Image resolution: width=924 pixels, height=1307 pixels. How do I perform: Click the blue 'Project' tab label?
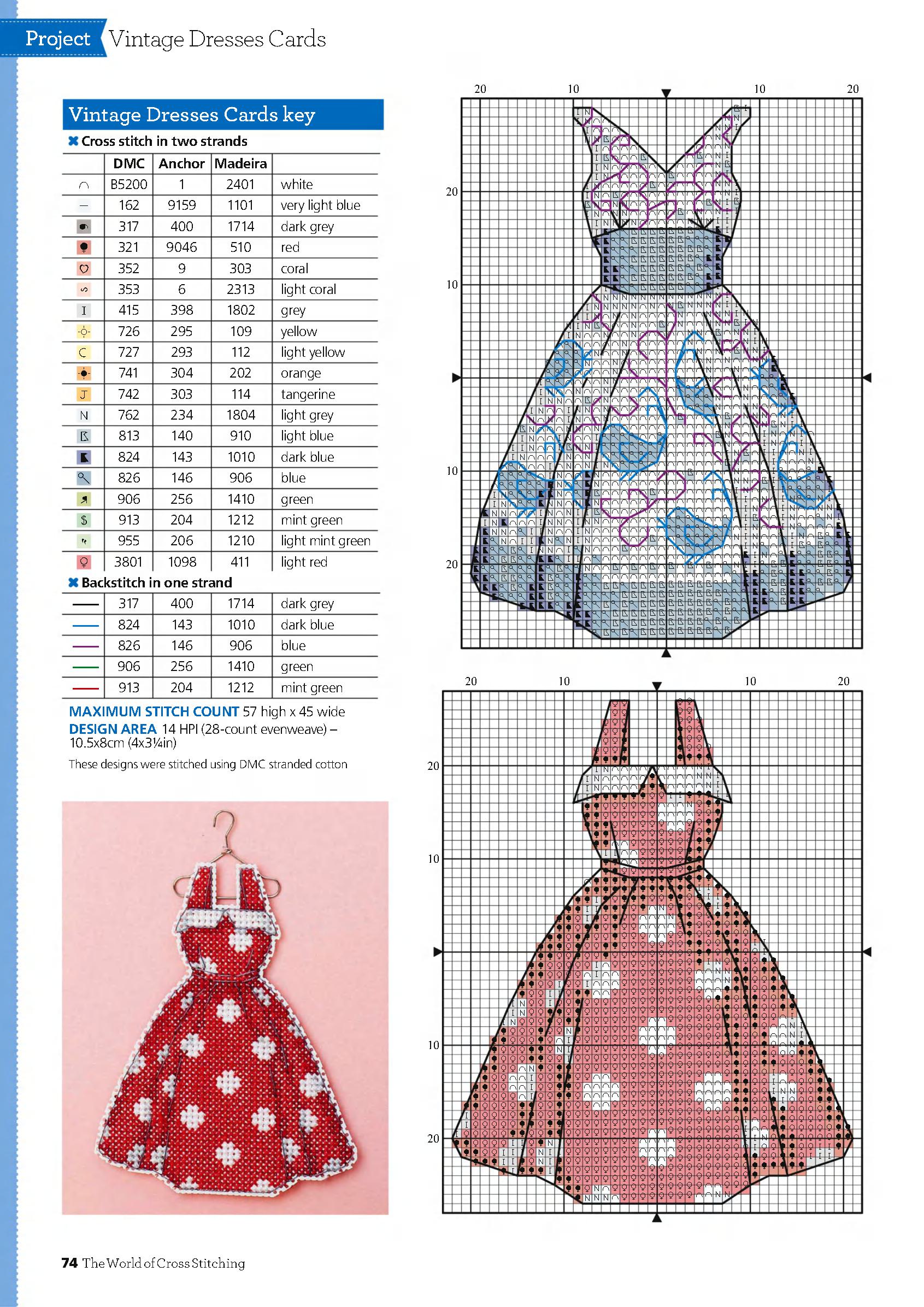pyautogui.click(x=57, y=39)
